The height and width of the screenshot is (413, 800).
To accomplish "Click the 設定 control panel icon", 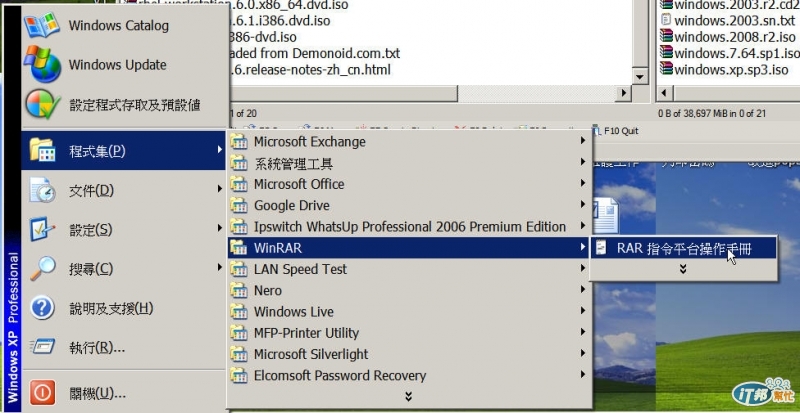I will 42,229.
